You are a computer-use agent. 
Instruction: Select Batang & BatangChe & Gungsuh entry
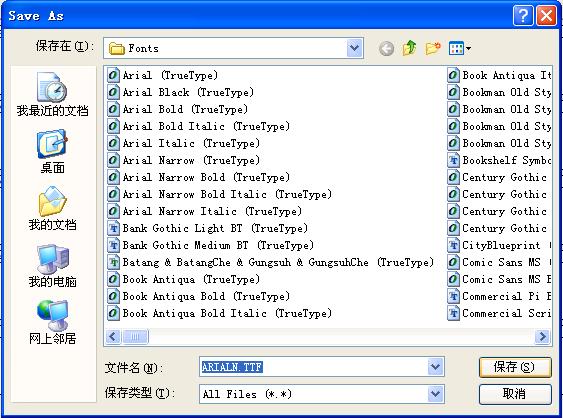[x=271, y=262]
